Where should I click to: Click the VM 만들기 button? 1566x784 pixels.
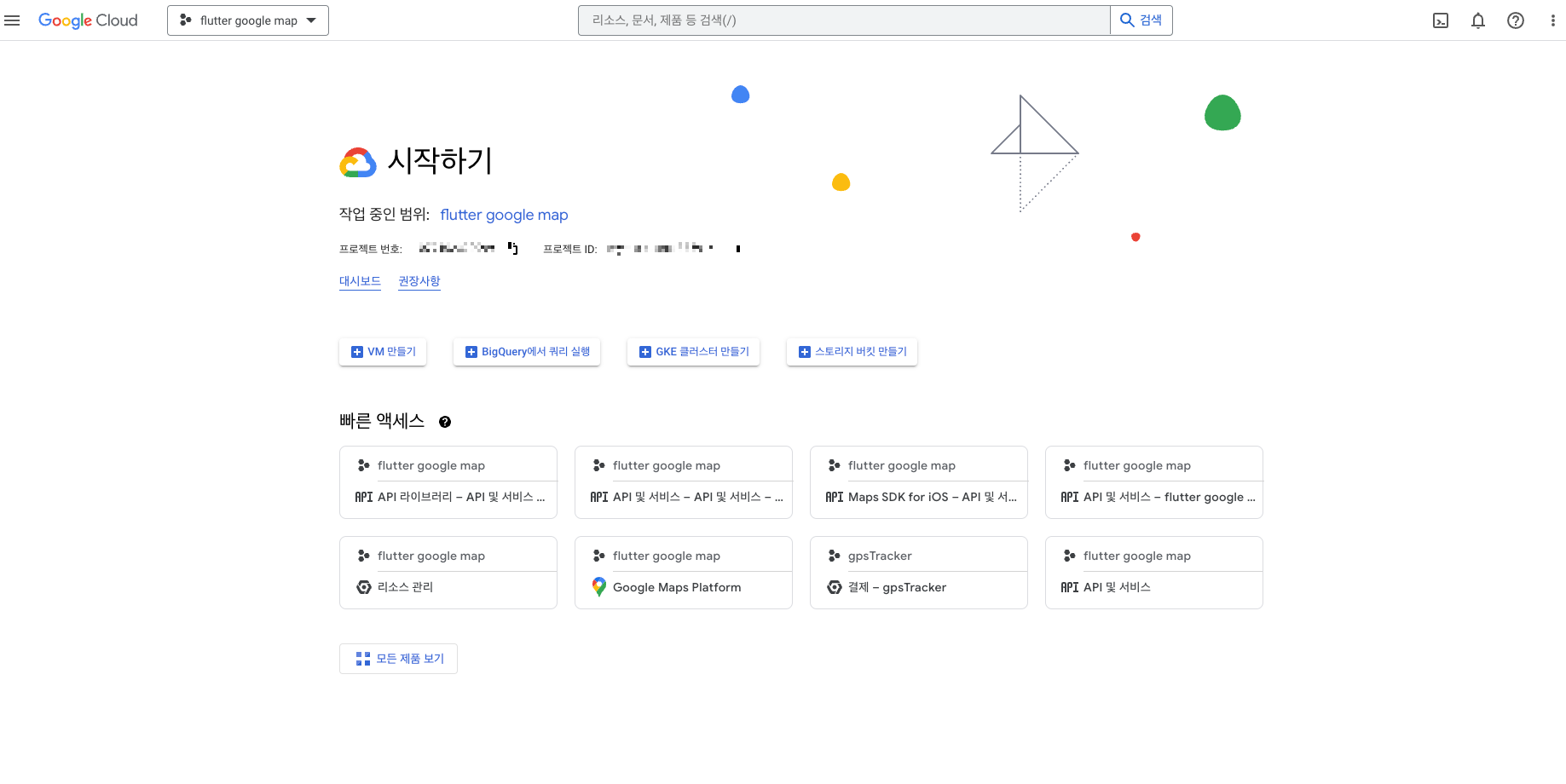click(x=383, y=352)
